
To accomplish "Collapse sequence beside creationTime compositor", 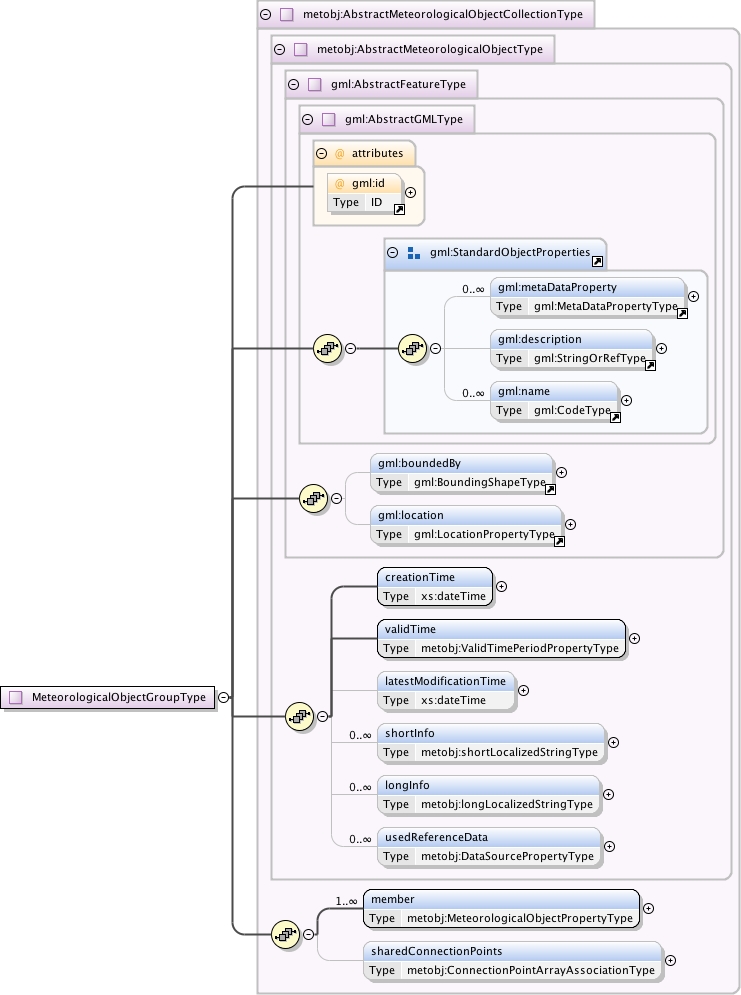I will [323, 716].
